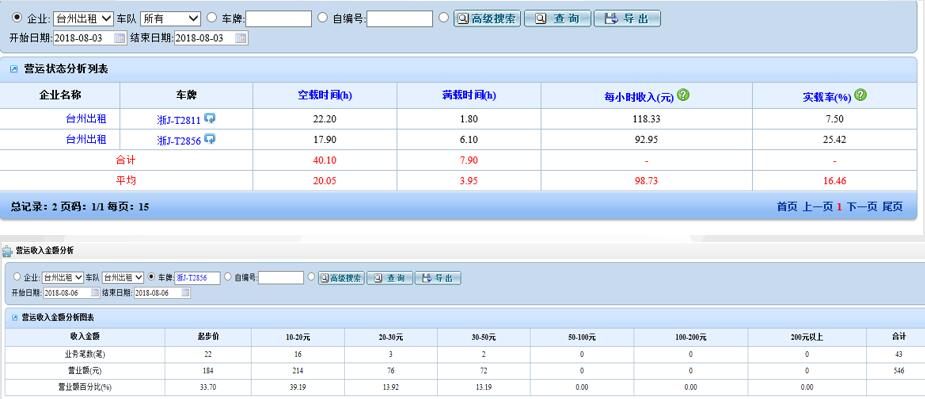Image resolution: width=925 pixels, height=399 pixels.
Task: Select the top 车牌 radio button
Action: pyautogui.click(x=212, y=17)
